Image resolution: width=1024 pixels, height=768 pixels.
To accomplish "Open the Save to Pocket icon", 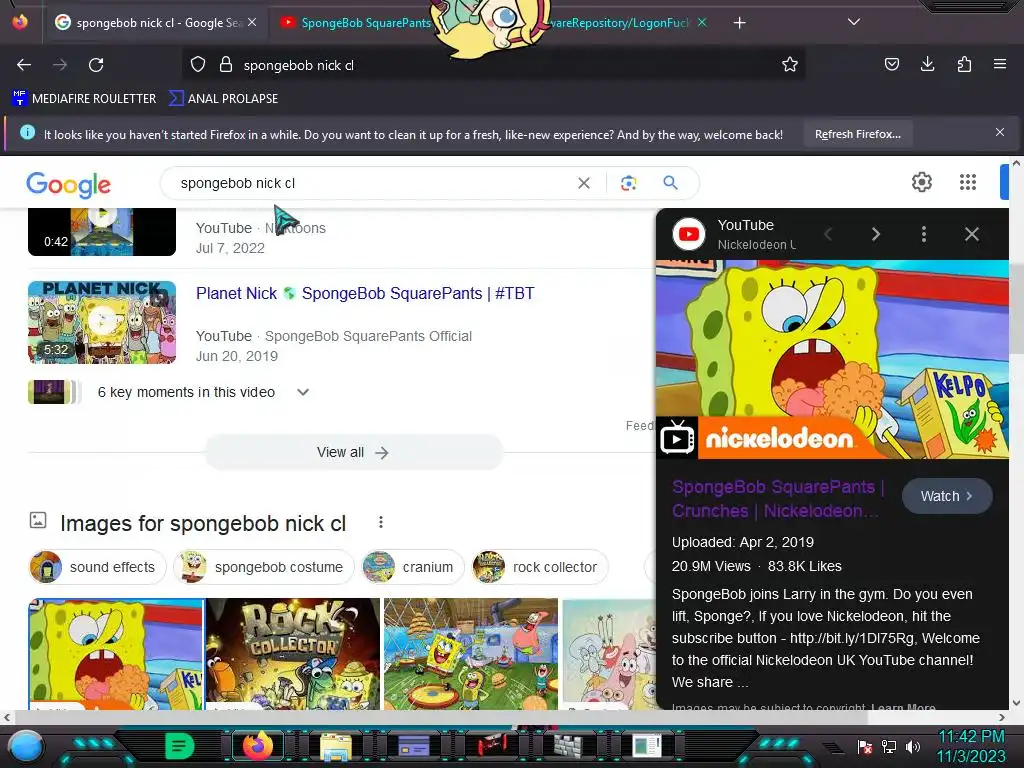I will pos(891,64).
